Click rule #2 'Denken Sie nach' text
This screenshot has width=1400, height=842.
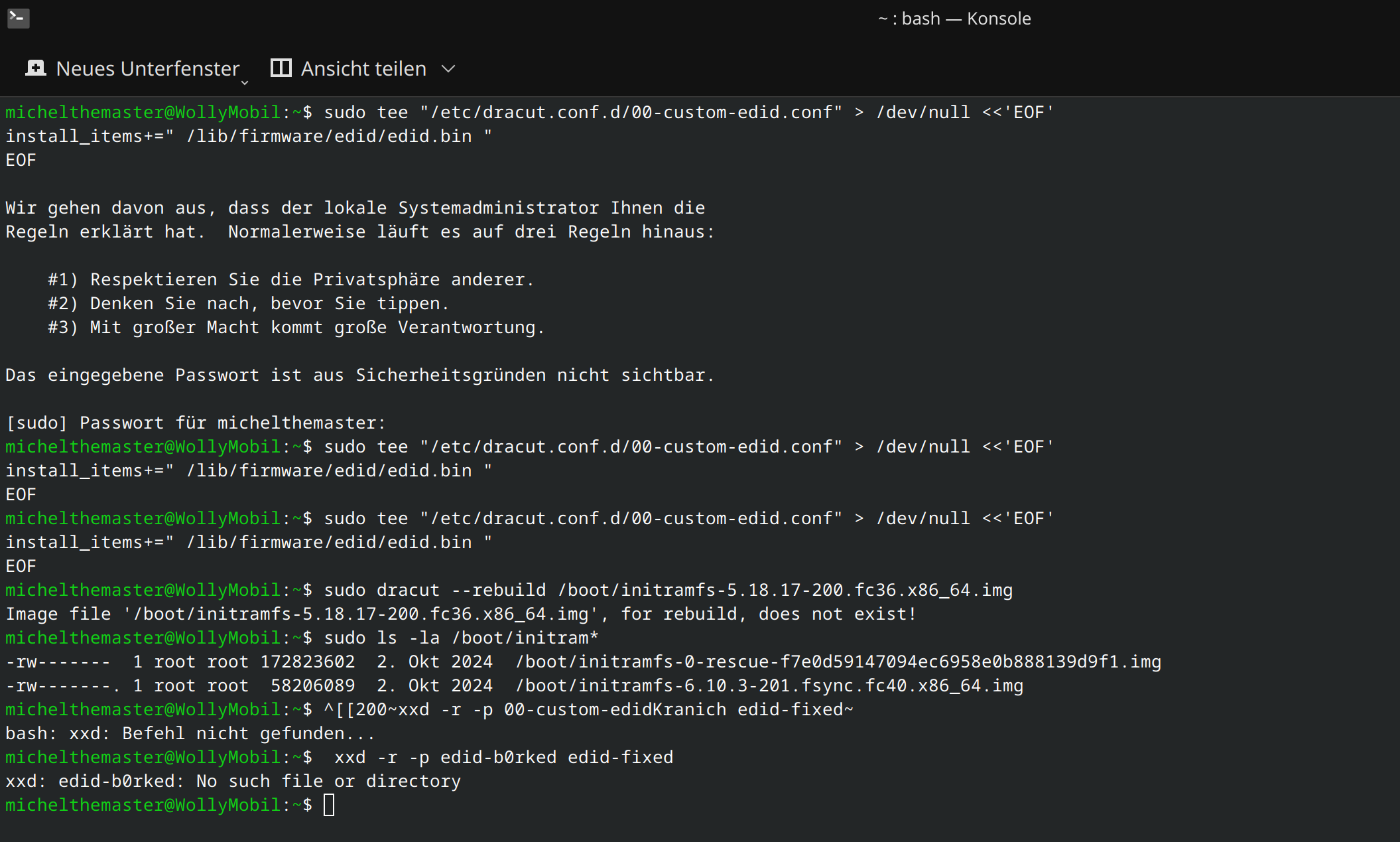[x=269, y=303]
